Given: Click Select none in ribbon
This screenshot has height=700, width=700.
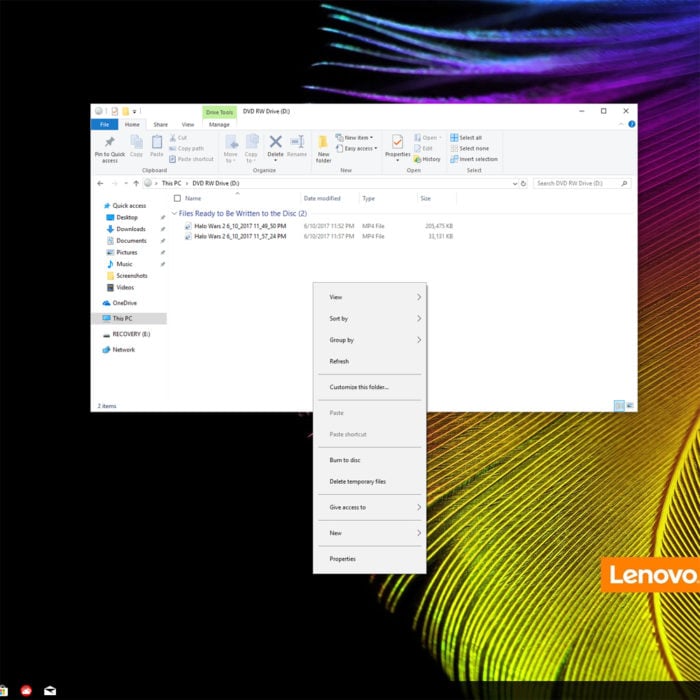Looking at the screenshot, I should tap(470, 148).
